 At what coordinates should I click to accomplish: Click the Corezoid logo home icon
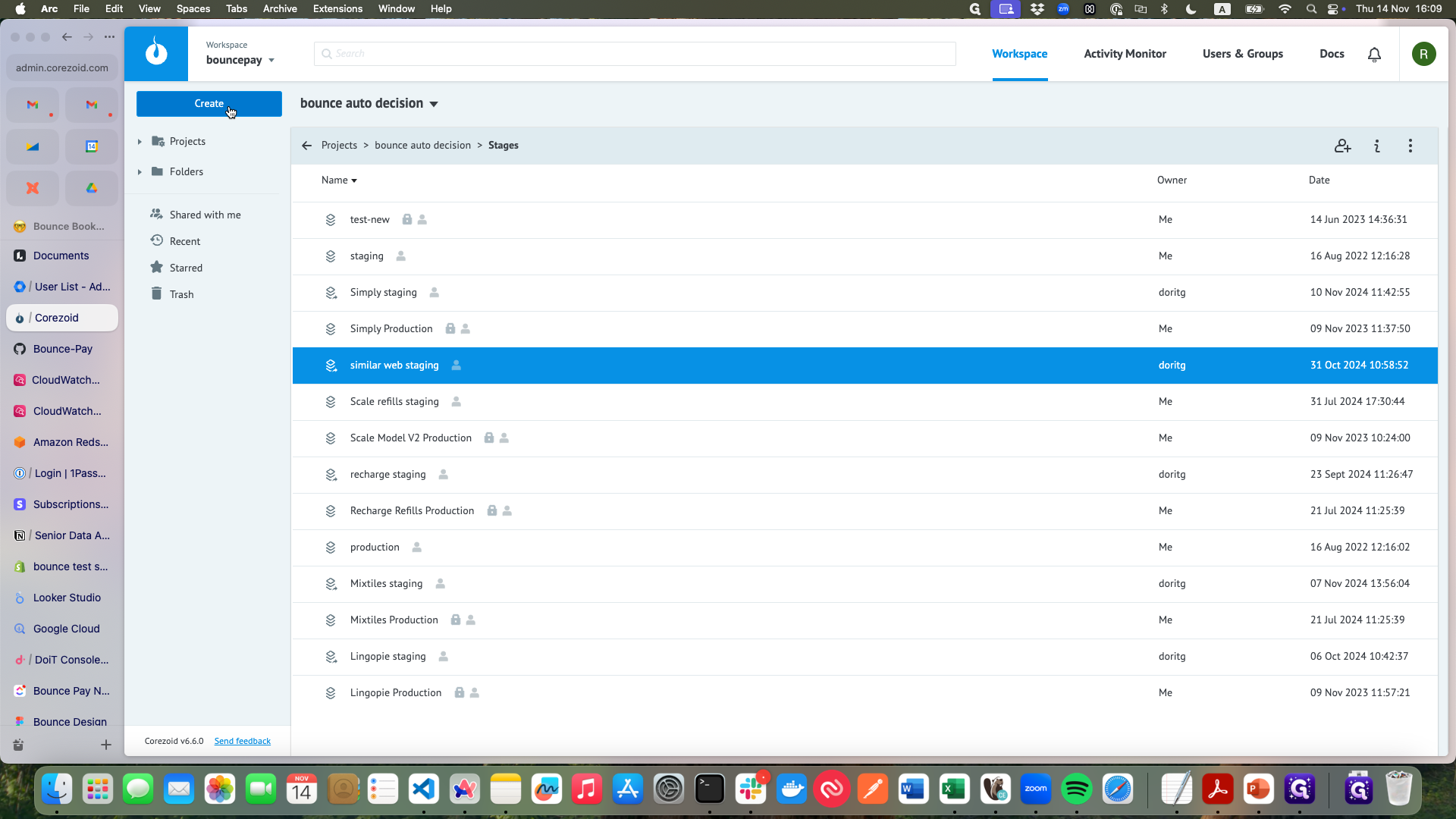click(156, 53)
